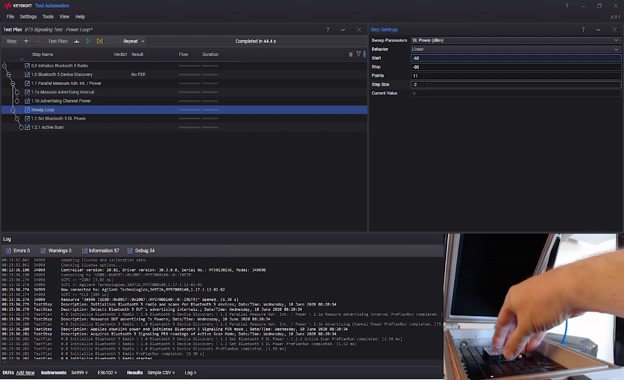
Task: Toggle checkbox for 1.1b Advertising Channel Power
Action: coord(27,101)
